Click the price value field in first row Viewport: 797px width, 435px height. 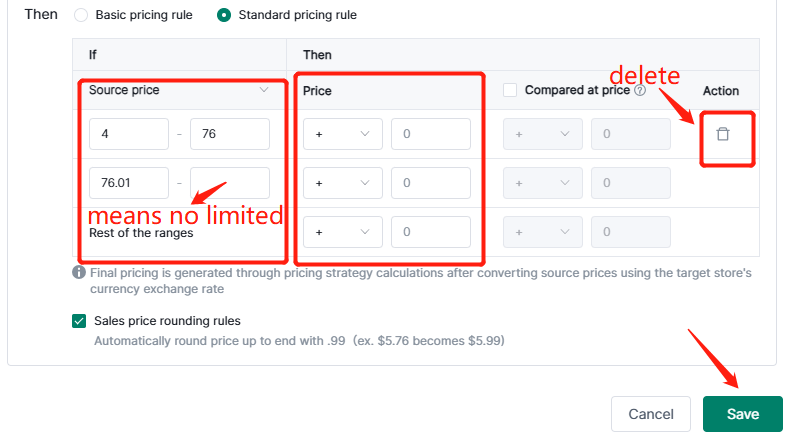(x=431, y=134)
